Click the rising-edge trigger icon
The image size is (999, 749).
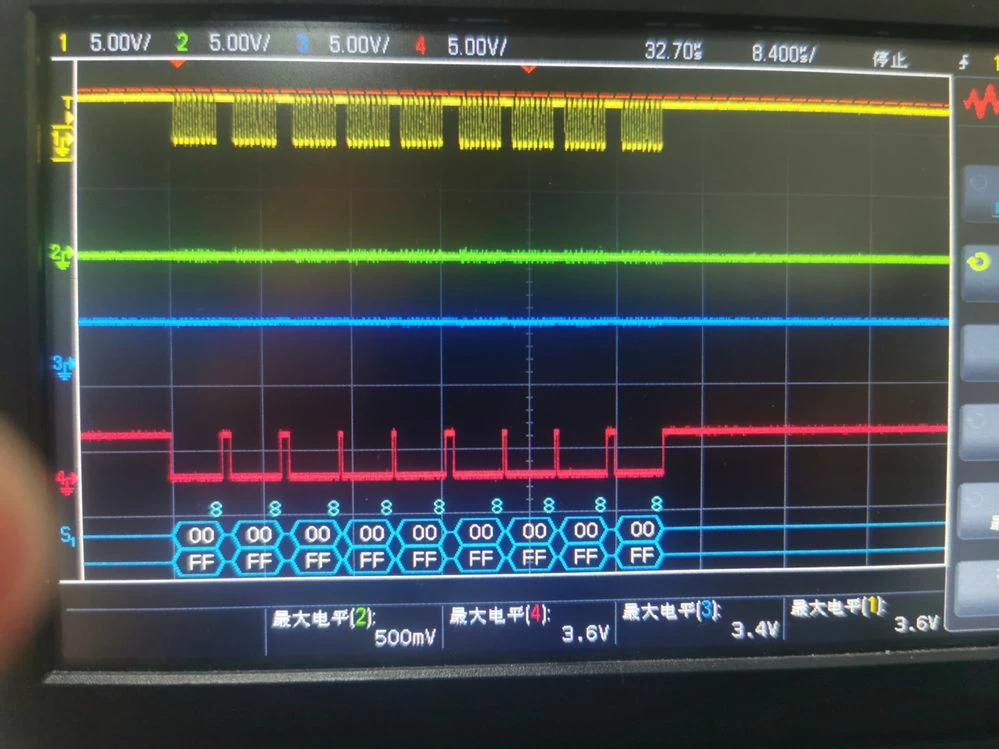(965, 62)
